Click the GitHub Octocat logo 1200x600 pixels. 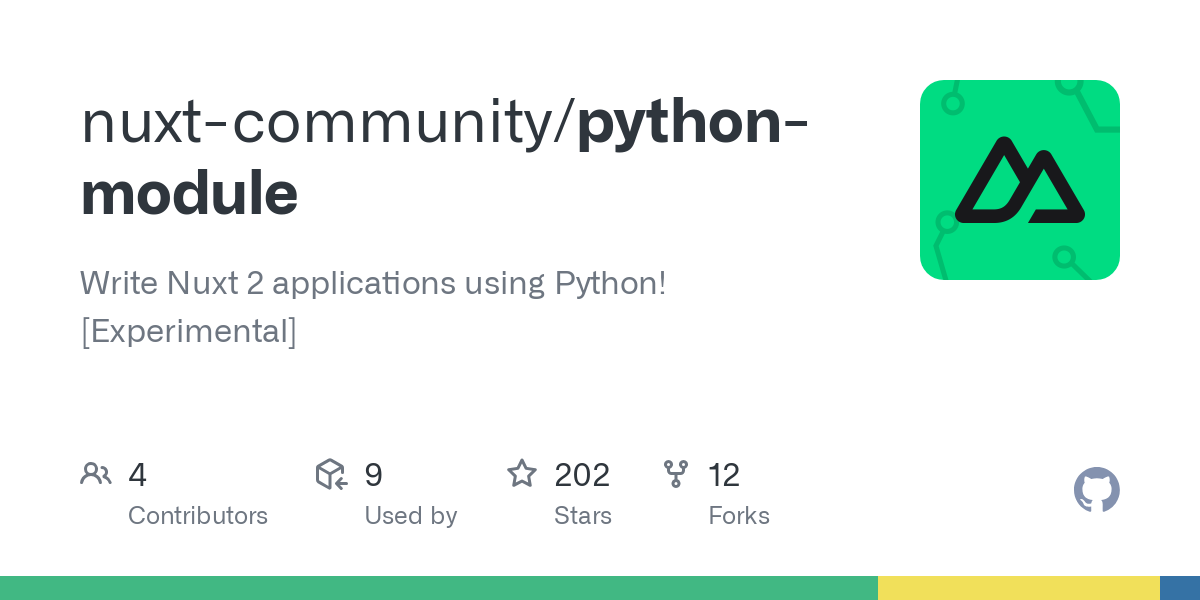click(1097, 490)
